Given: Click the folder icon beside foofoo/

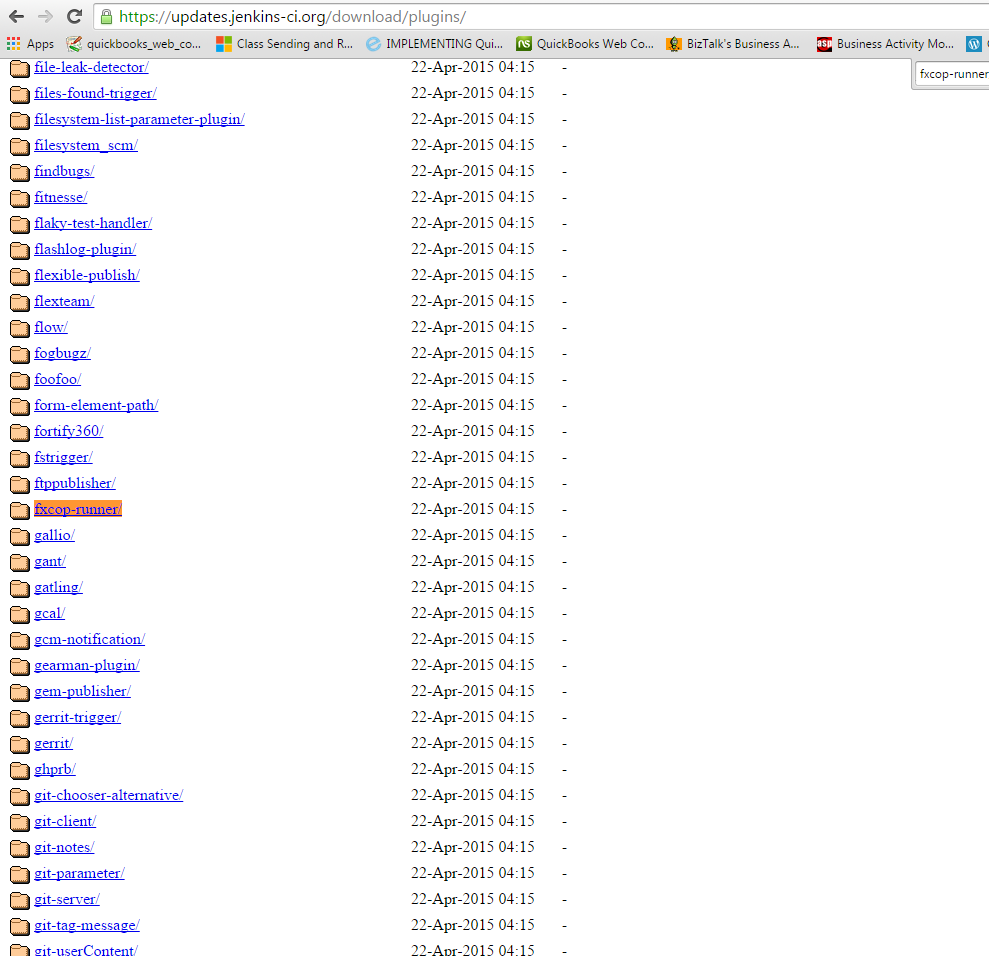Looking at the screenshot, I should pyautogui.click(x=20, y=380).
